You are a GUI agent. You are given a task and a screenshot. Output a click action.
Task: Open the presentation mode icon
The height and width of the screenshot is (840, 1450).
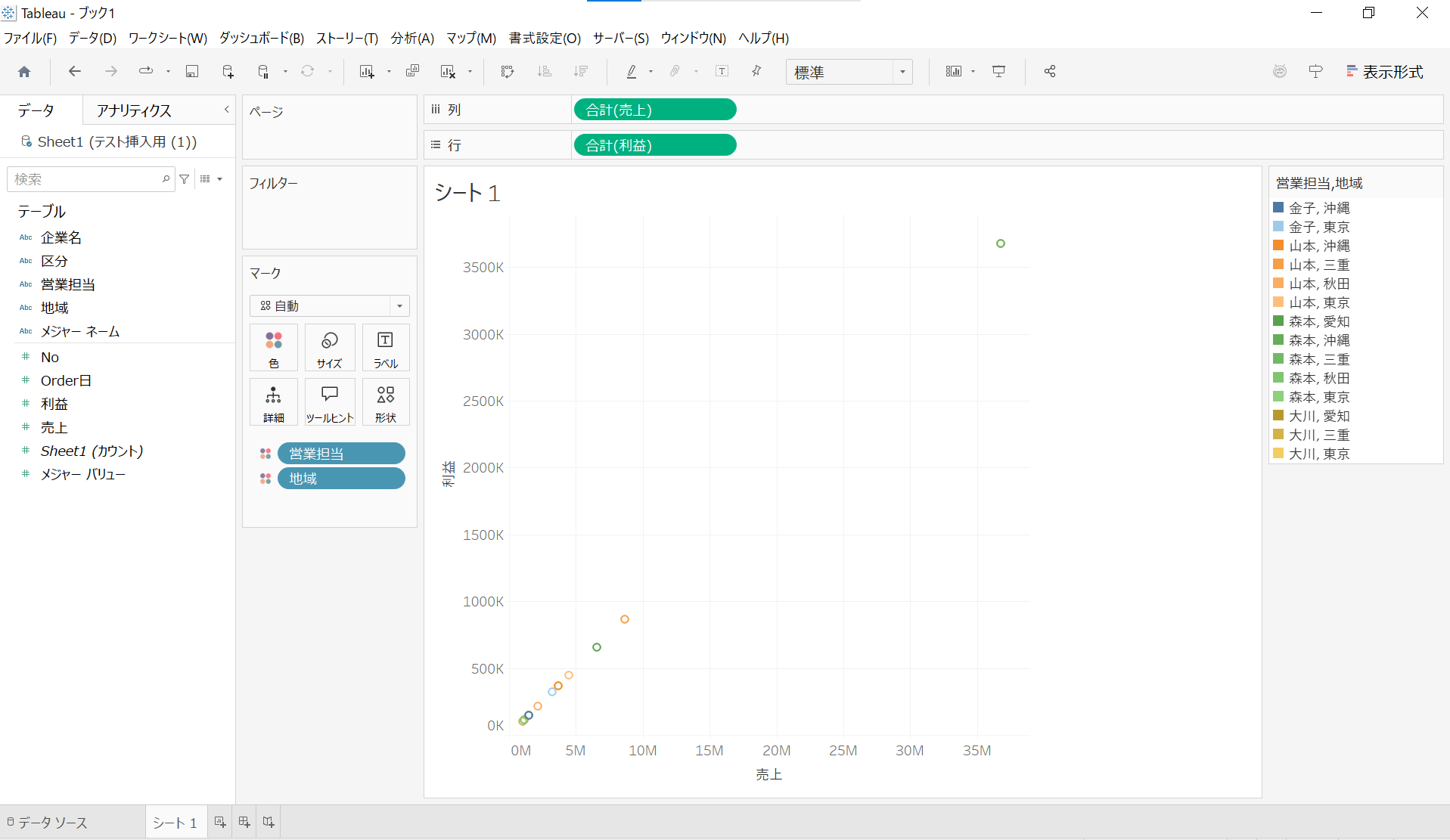tap(999, 71)
